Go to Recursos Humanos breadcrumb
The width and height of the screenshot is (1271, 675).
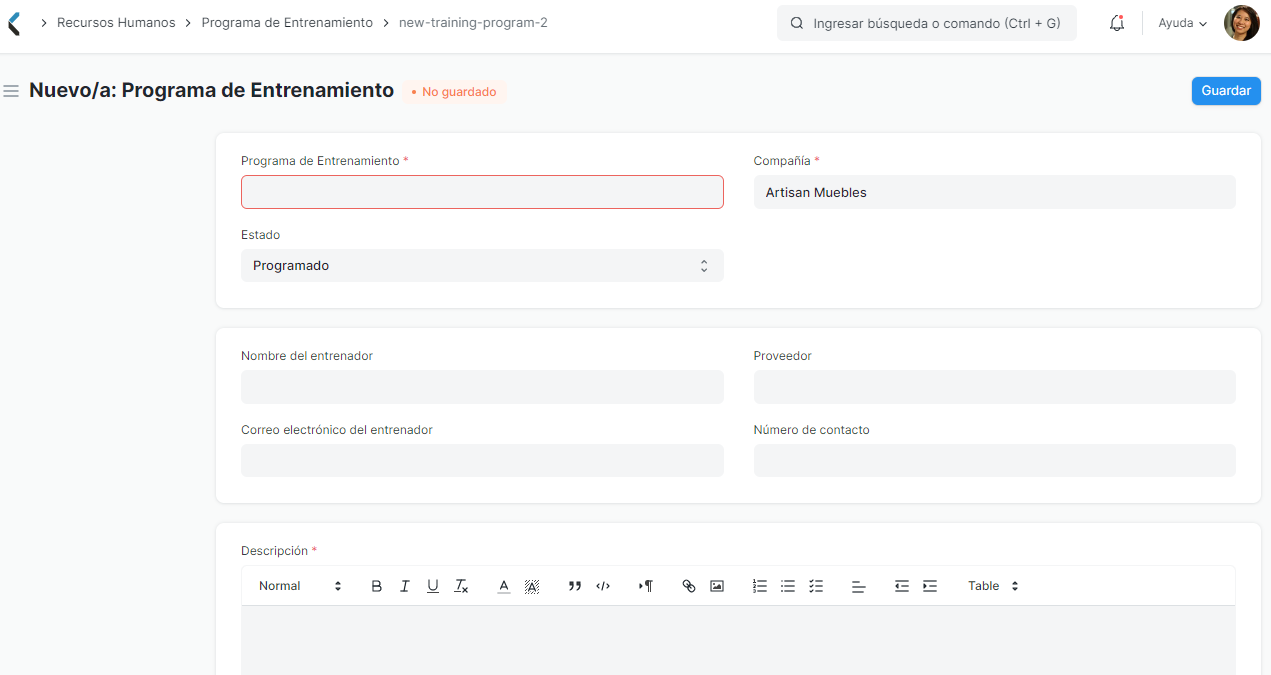click(x=116, y=23)
